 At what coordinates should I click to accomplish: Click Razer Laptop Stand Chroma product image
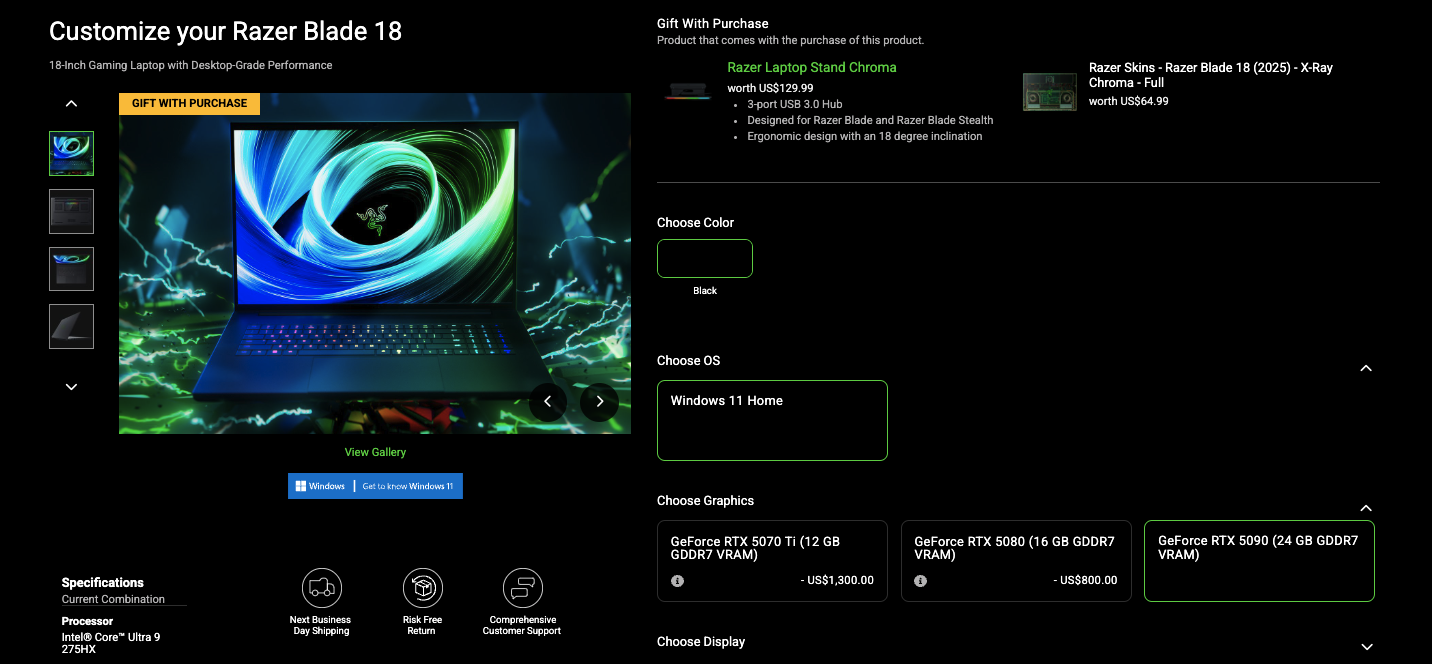[688, 92]
